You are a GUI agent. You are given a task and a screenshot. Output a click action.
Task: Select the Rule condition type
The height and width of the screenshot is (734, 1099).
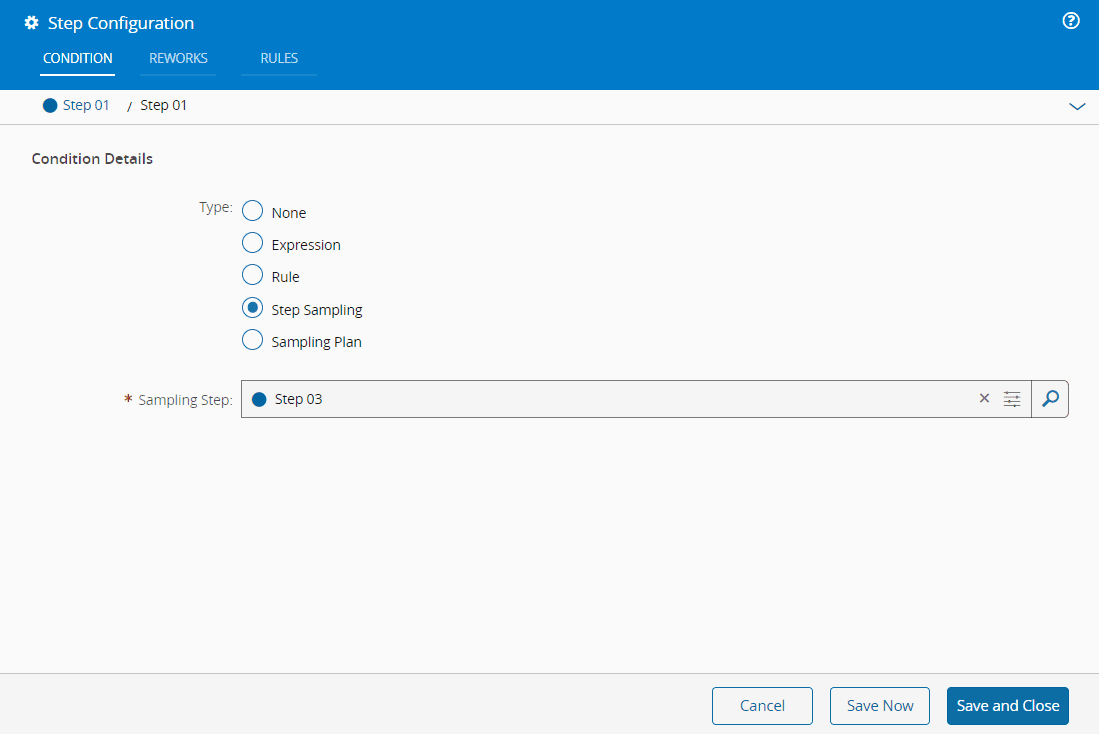(x=253, y=275)
